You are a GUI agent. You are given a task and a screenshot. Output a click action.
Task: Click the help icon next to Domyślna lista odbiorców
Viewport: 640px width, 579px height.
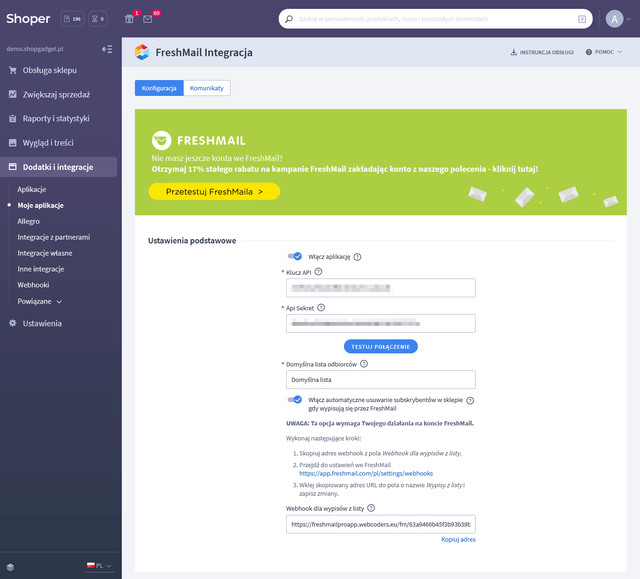pyautogui.click(x=364, y=364)
